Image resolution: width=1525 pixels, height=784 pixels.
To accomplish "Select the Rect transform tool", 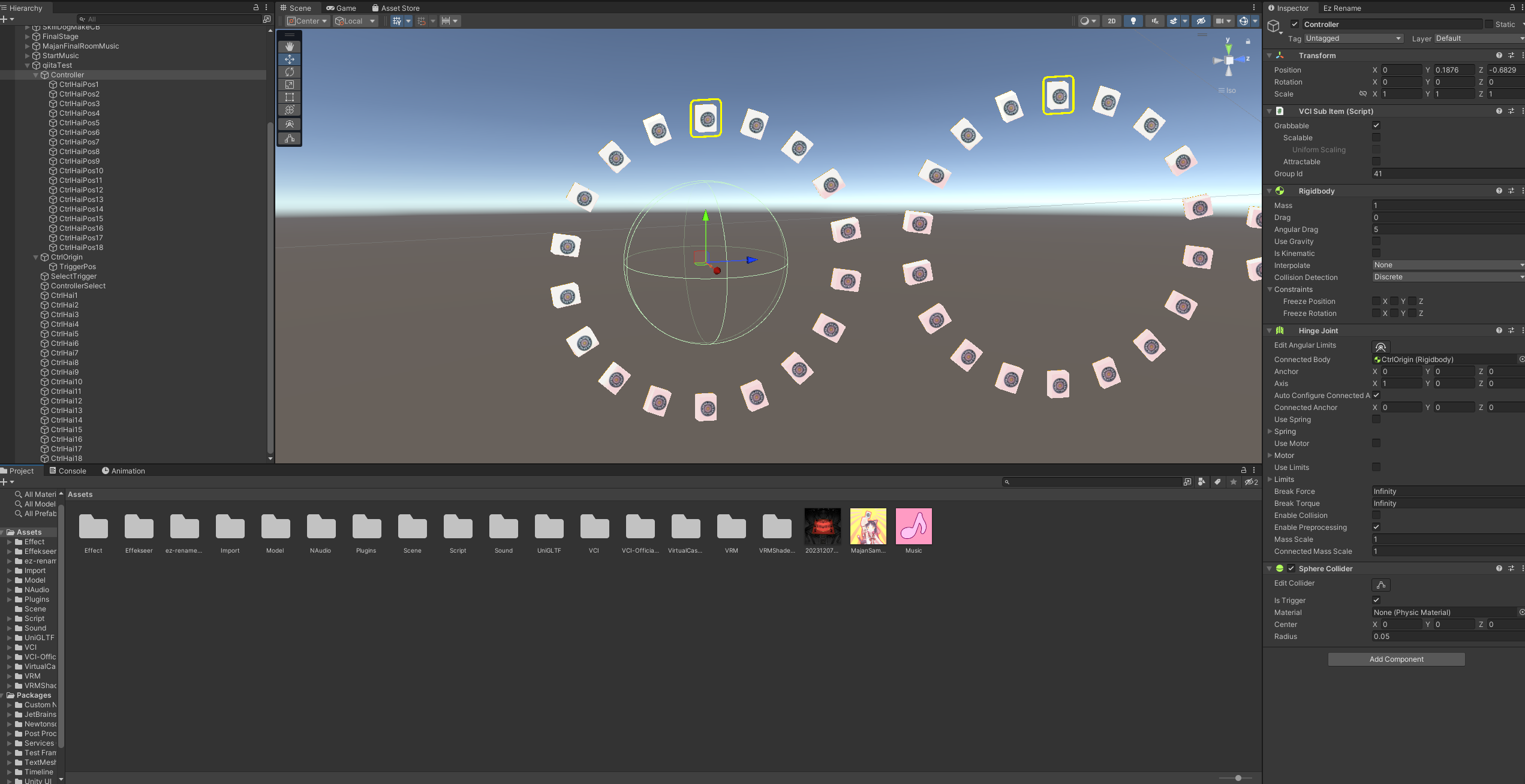I will click(x=290, y=97).
